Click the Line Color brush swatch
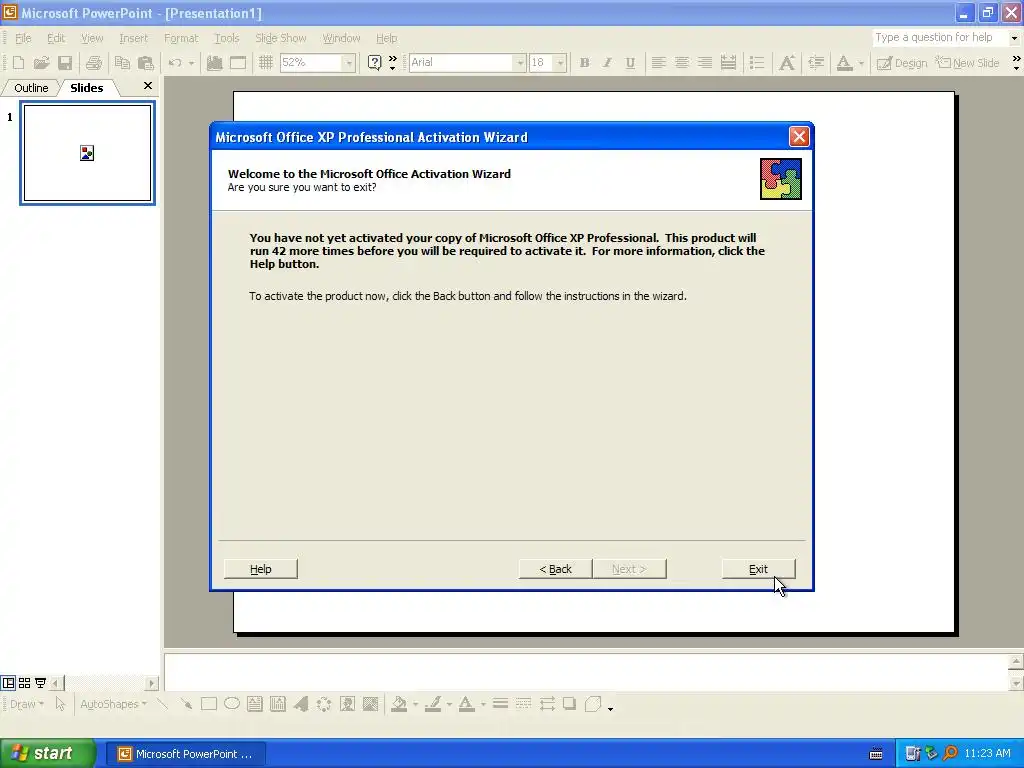This screenshot has width=1024, height=768. tap(432, 704)
